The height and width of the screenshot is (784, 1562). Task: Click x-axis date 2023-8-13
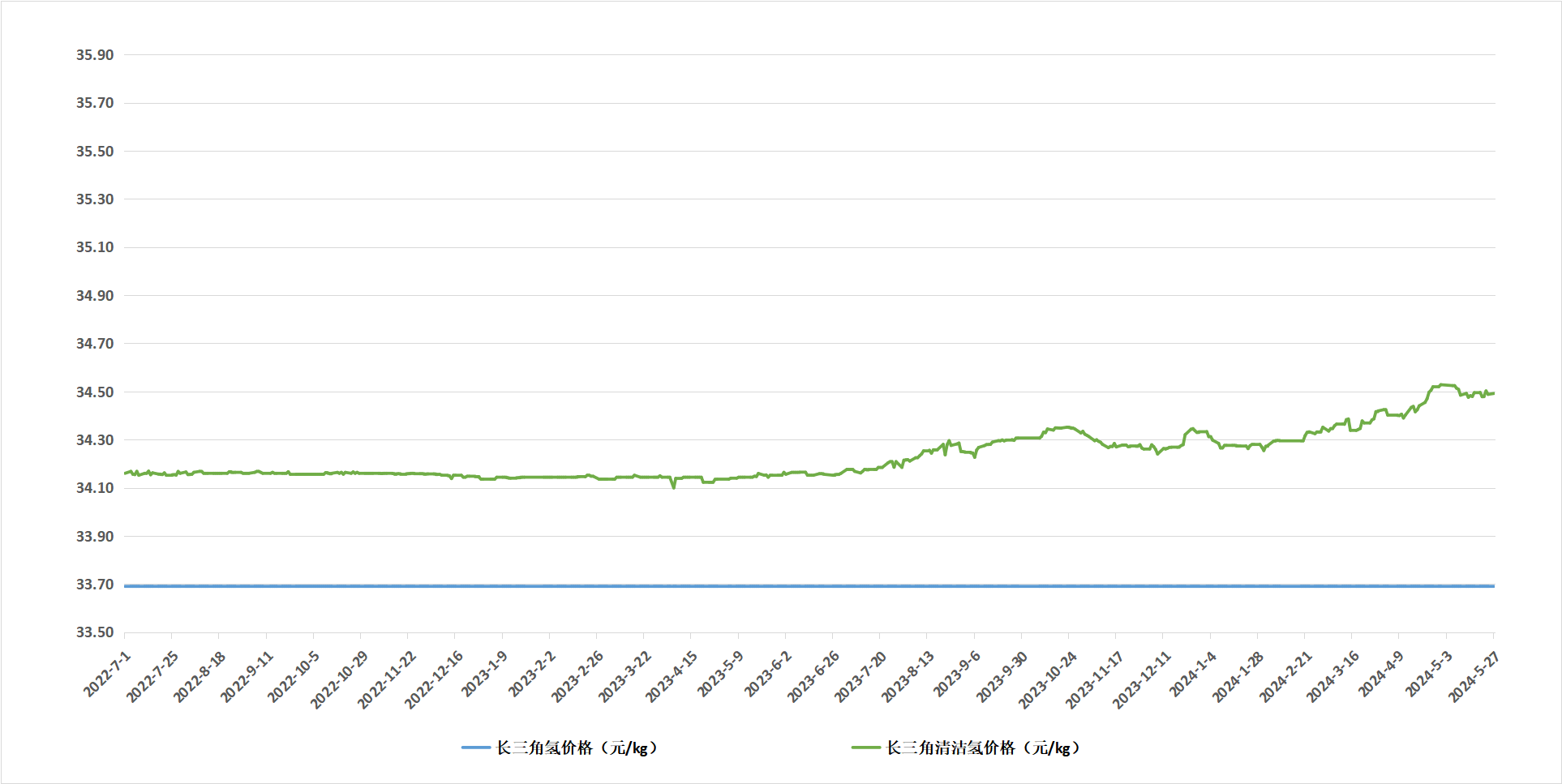(907, 676)
